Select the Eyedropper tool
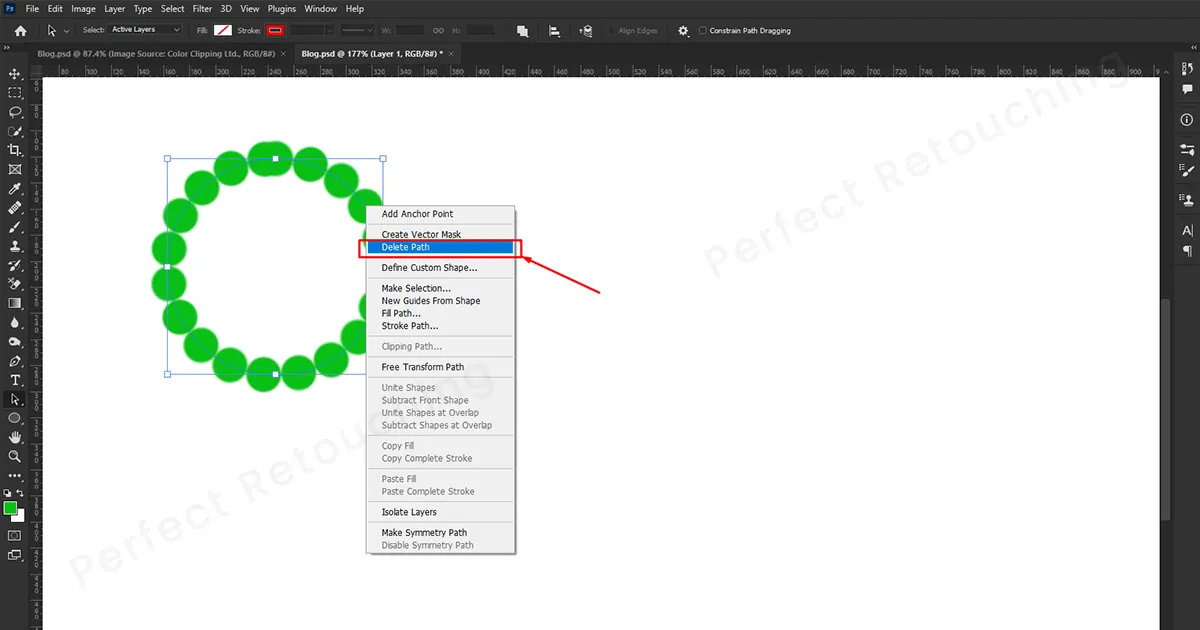 pyautogui.click(x=15, y=189)
